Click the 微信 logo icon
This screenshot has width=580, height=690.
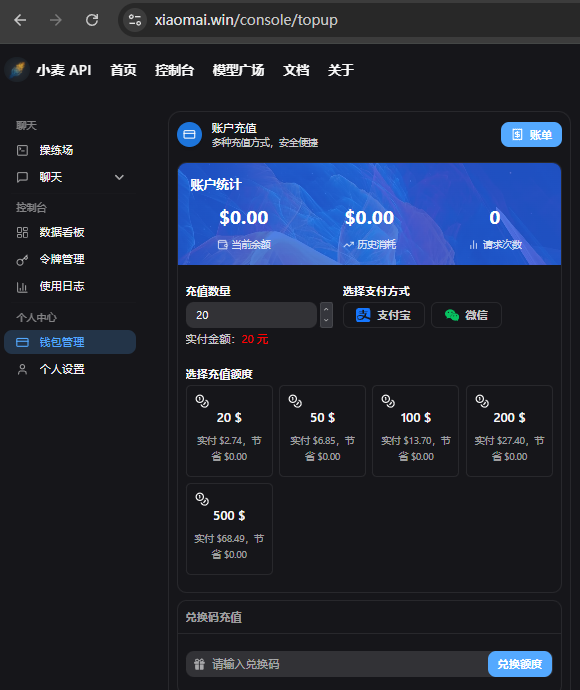tap(452, 315)
